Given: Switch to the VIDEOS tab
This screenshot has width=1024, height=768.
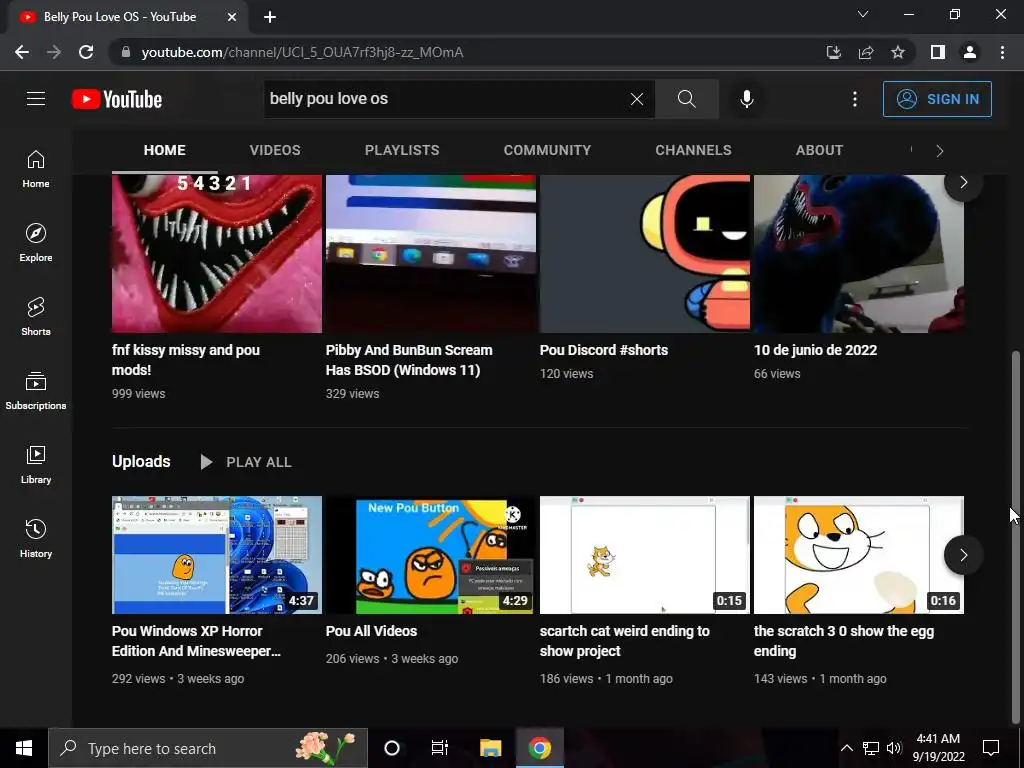Looking at the screenshot, I should (x=275, y=150).
